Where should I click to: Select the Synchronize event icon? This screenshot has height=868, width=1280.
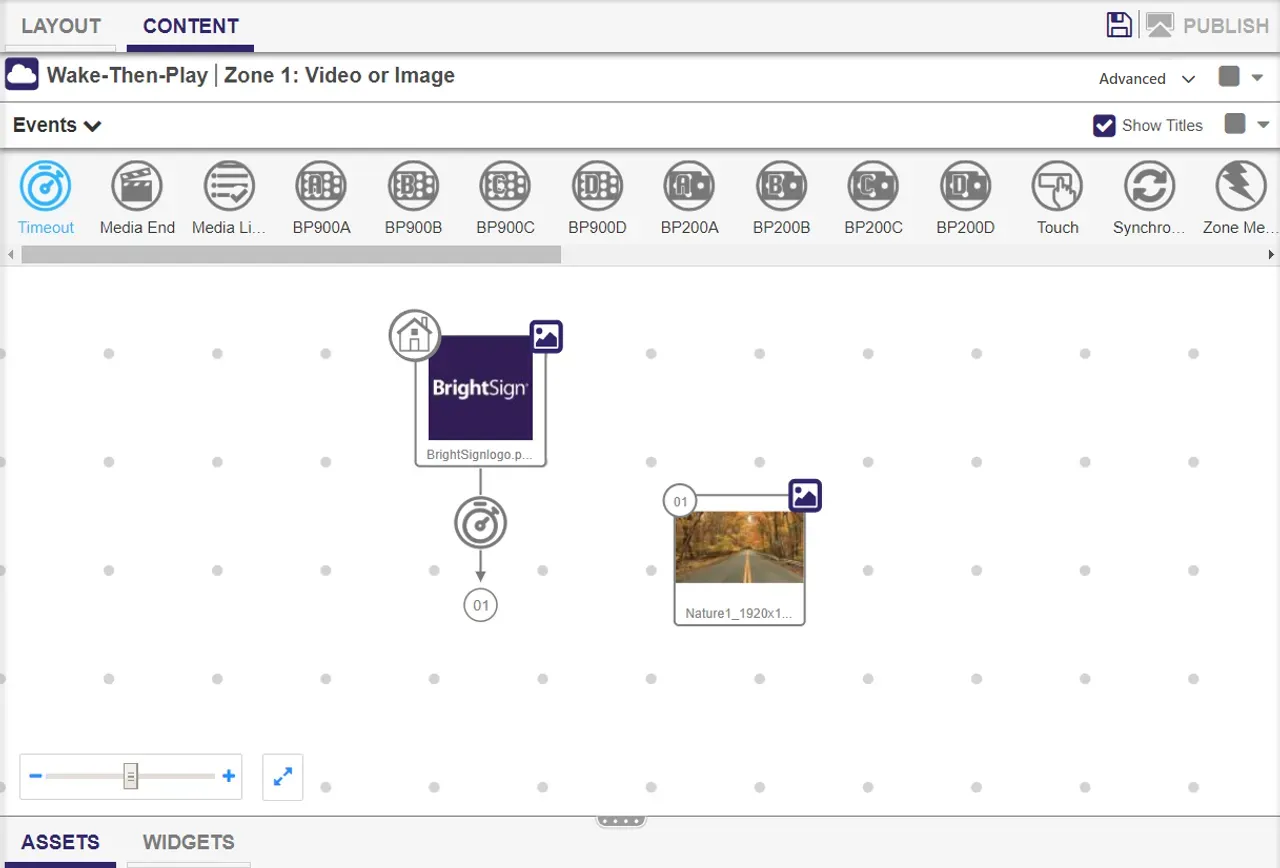(x=1149, y=186)
